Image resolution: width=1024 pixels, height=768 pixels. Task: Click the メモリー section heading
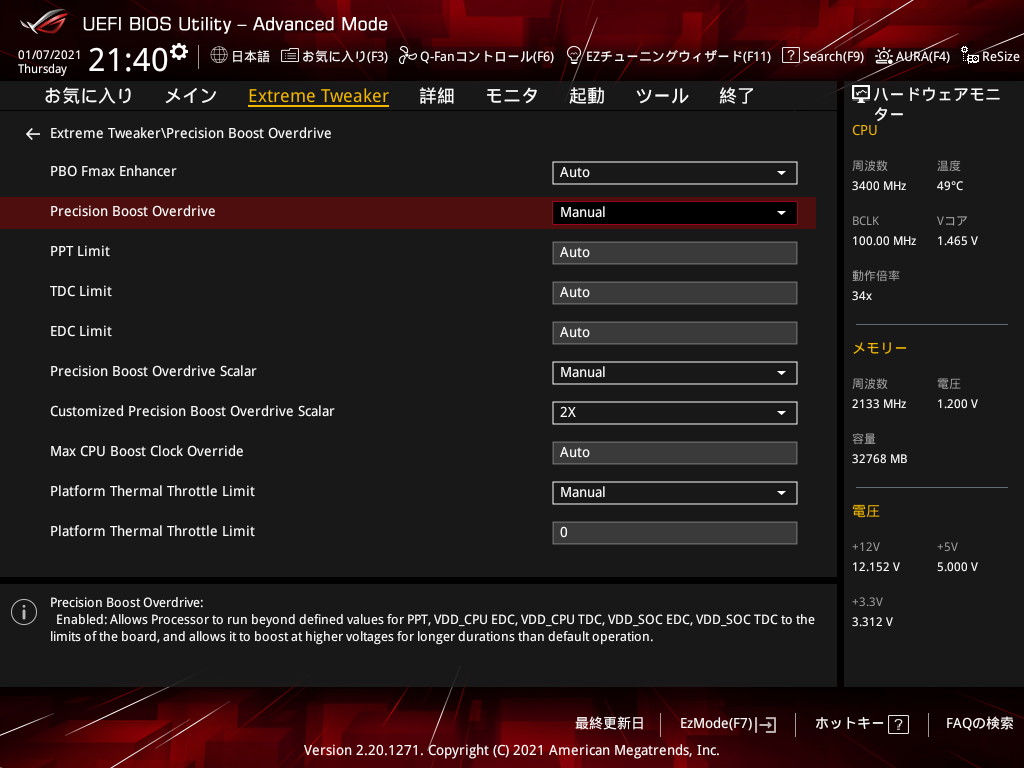[879, 348]
